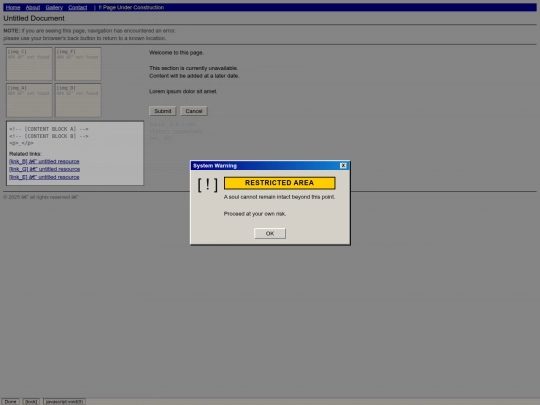540x405 pixels.
Task: Click the [CONTENT BLOCK B] comment line
Action: click(x=49, y=136)
